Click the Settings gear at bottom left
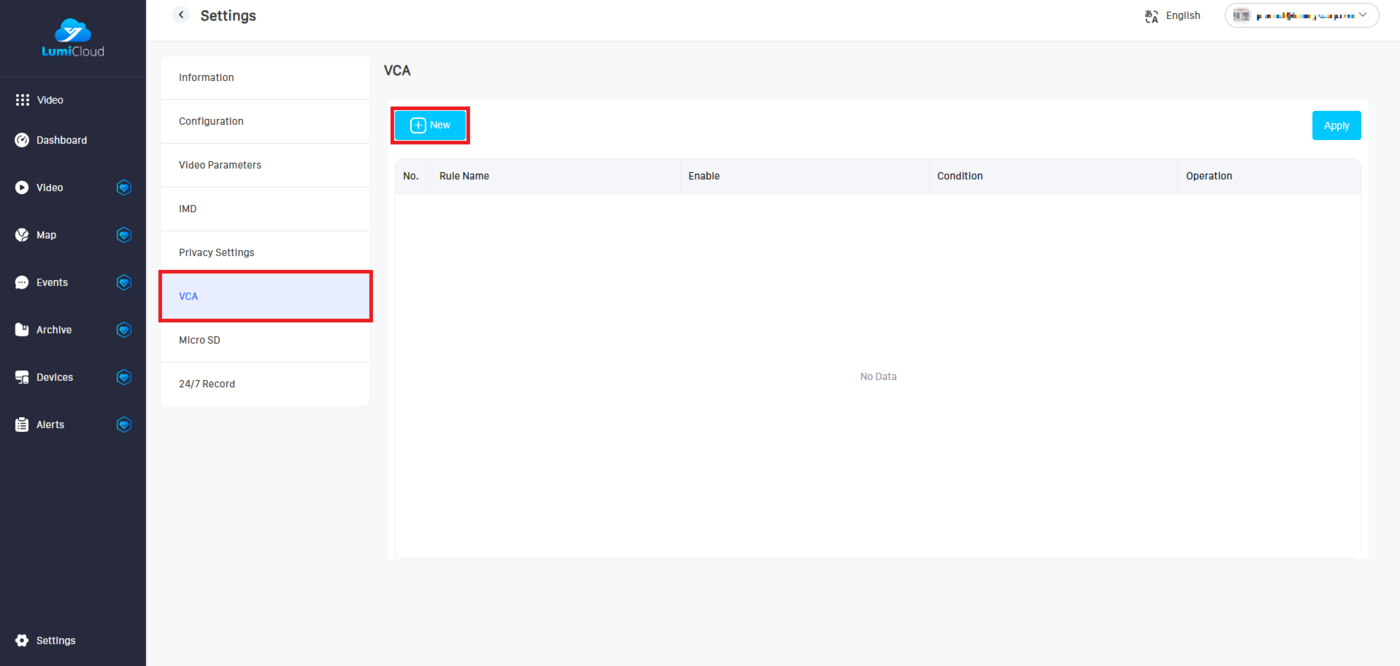Viewport: 1400px width, 666px height. pos(22,641)
